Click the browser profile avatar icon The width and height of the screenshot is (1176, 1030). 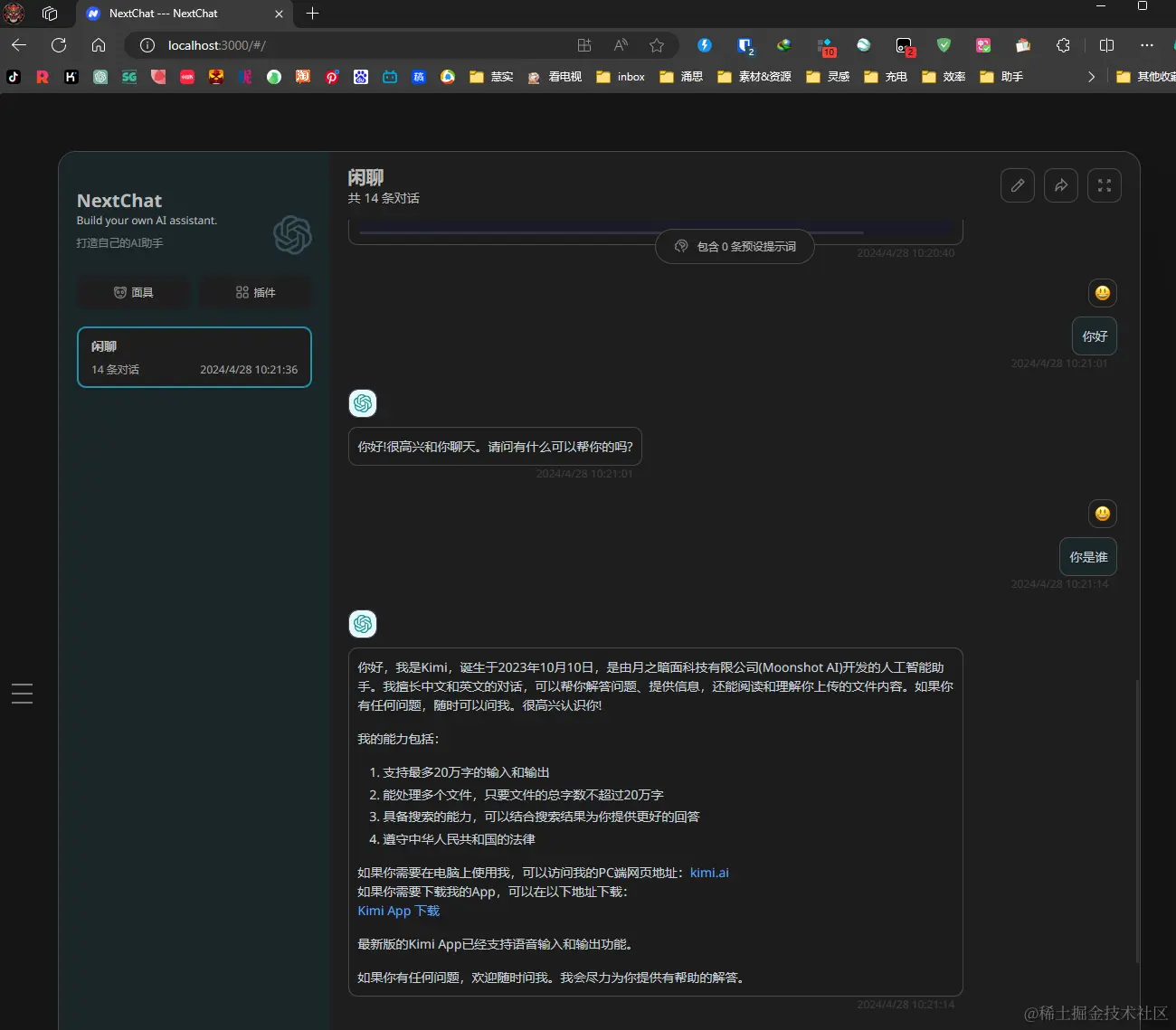click(x=14, y=14)
